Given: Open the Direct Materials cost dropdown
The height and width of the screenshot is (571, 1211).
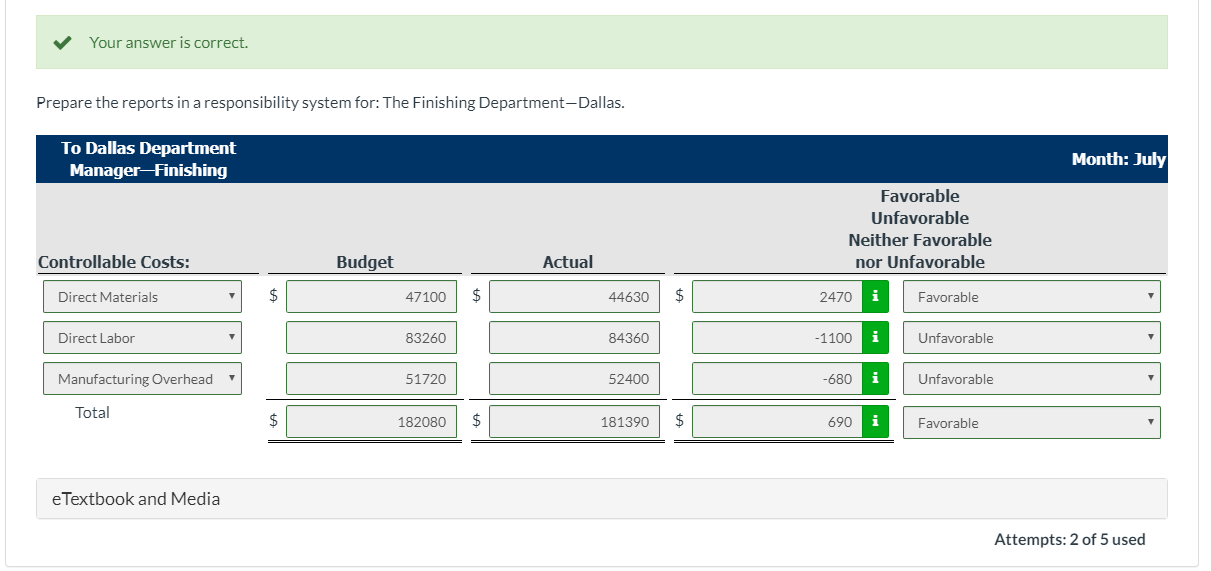Looking at the screenshot, I should click(142, 297).
